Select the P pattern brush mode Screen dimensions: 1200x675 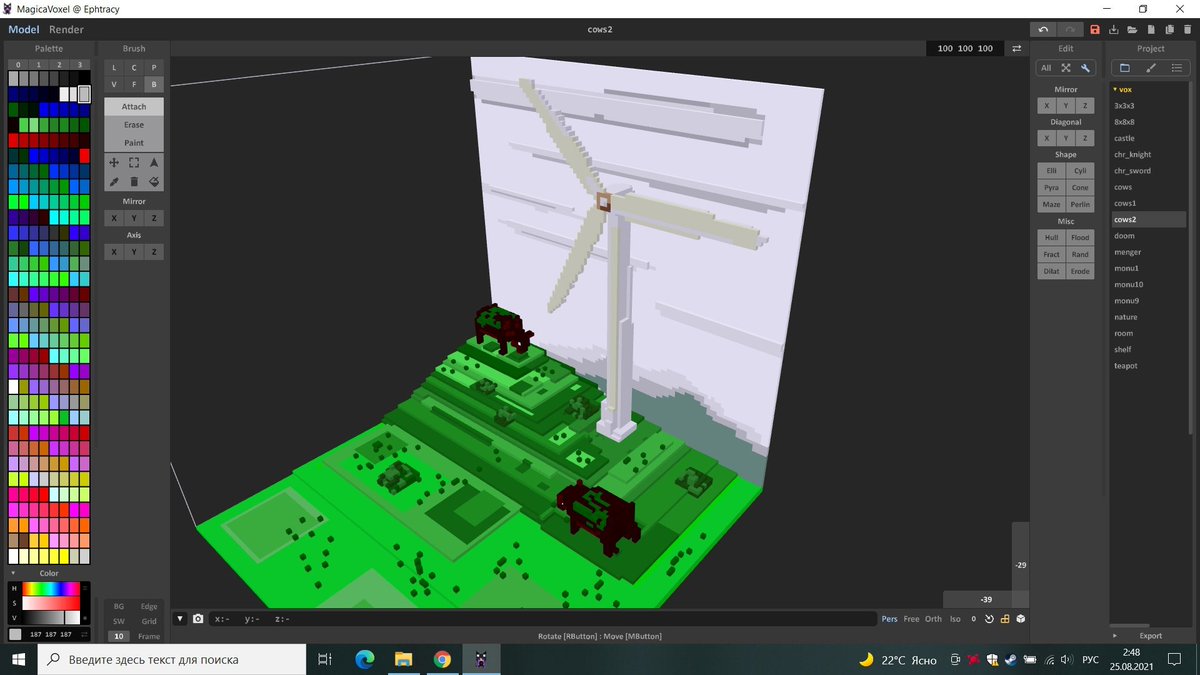(x=154, y=67)
